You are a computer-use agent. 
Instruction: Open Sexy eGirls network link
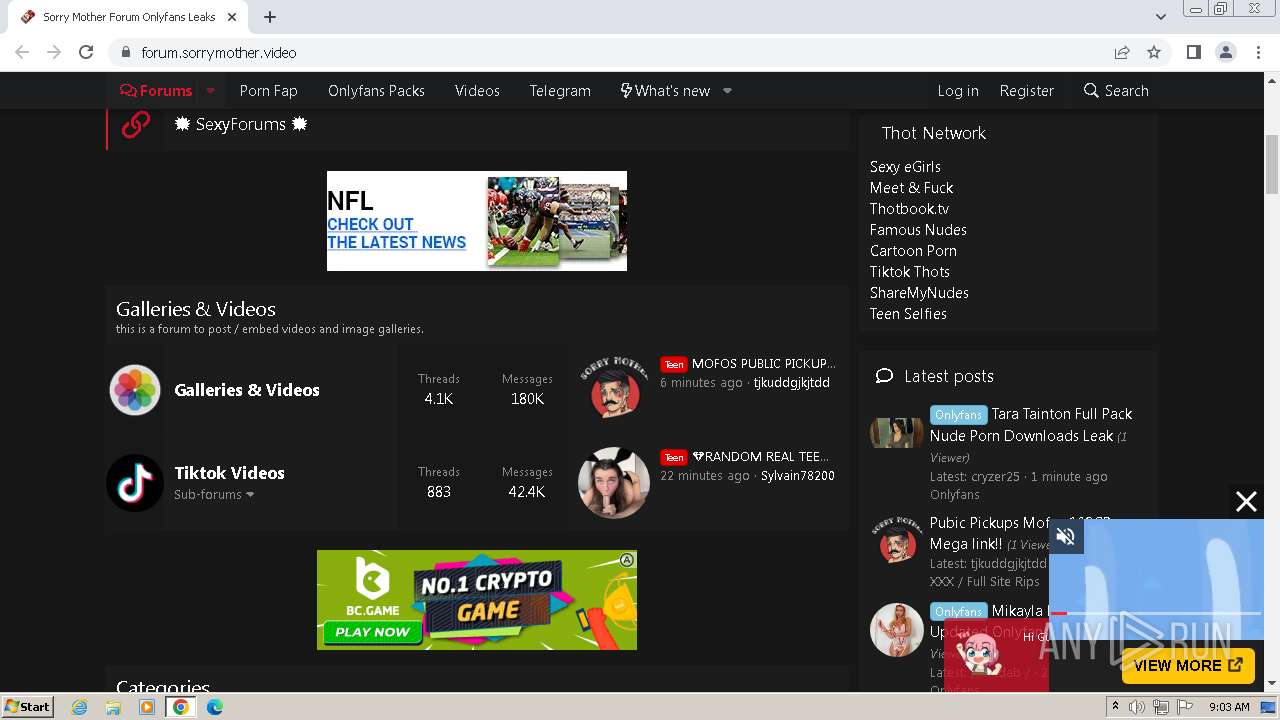(x=905, y=167)
